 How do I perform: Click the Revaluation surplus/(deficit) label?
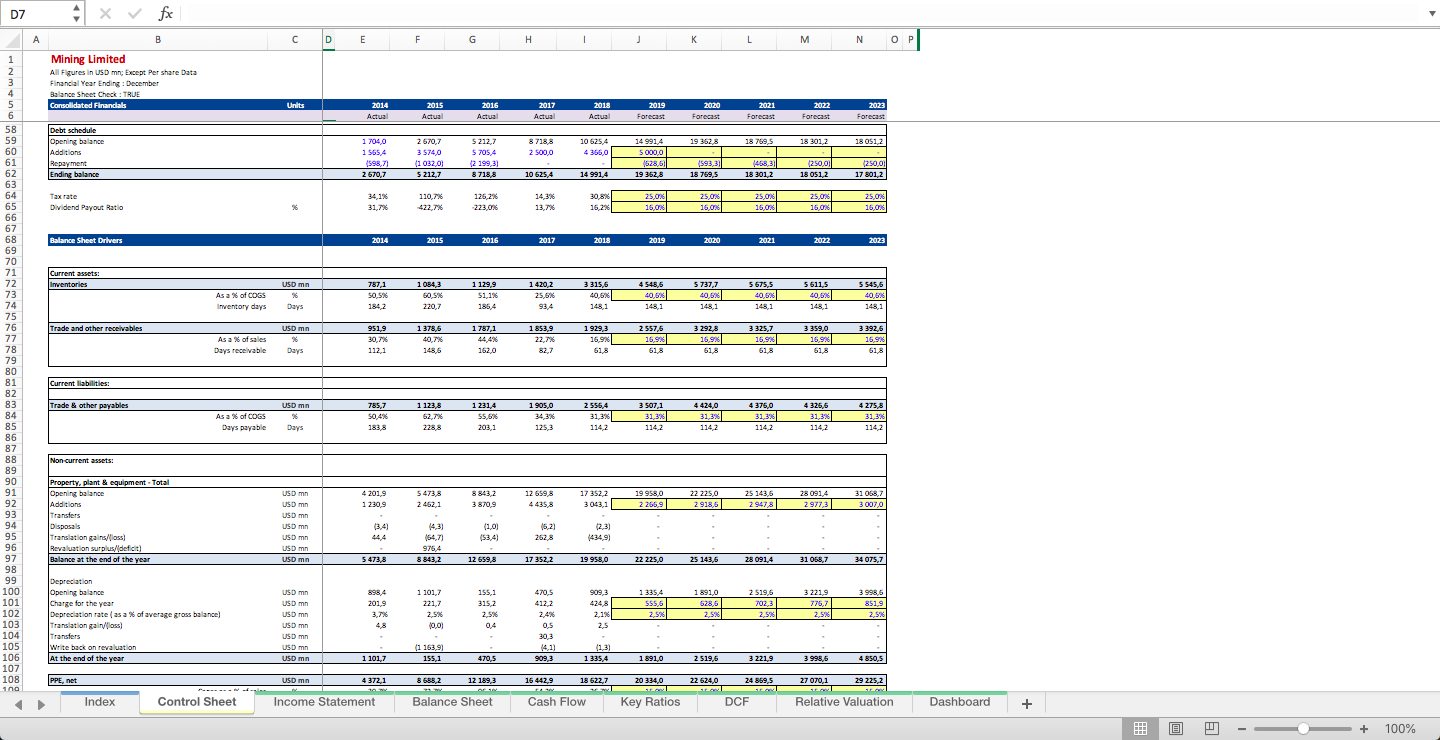pyautogui.click(x=95, y=548)
